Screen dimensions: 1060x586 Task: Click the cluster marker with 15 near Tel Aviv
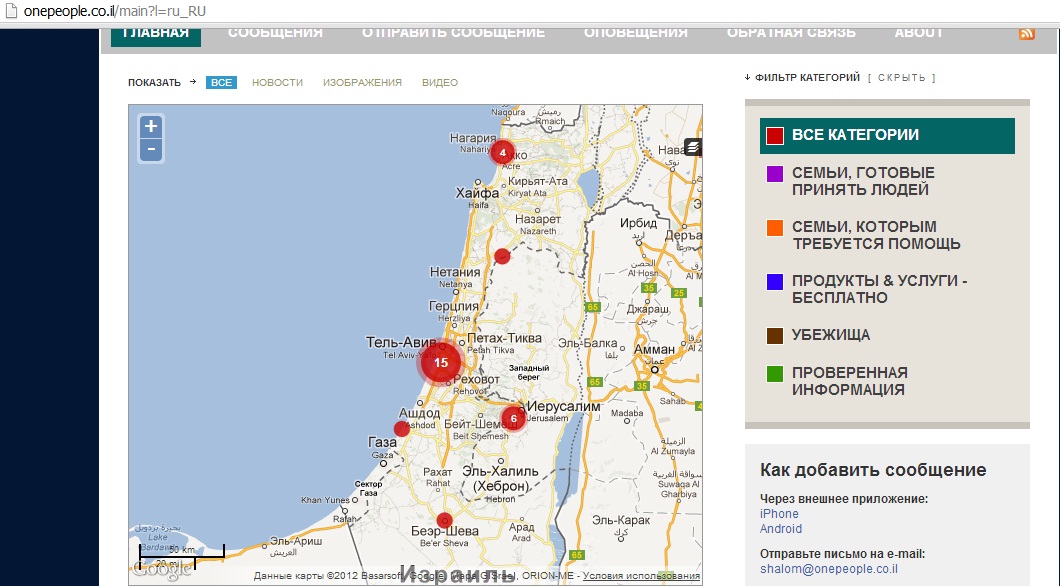440,363
